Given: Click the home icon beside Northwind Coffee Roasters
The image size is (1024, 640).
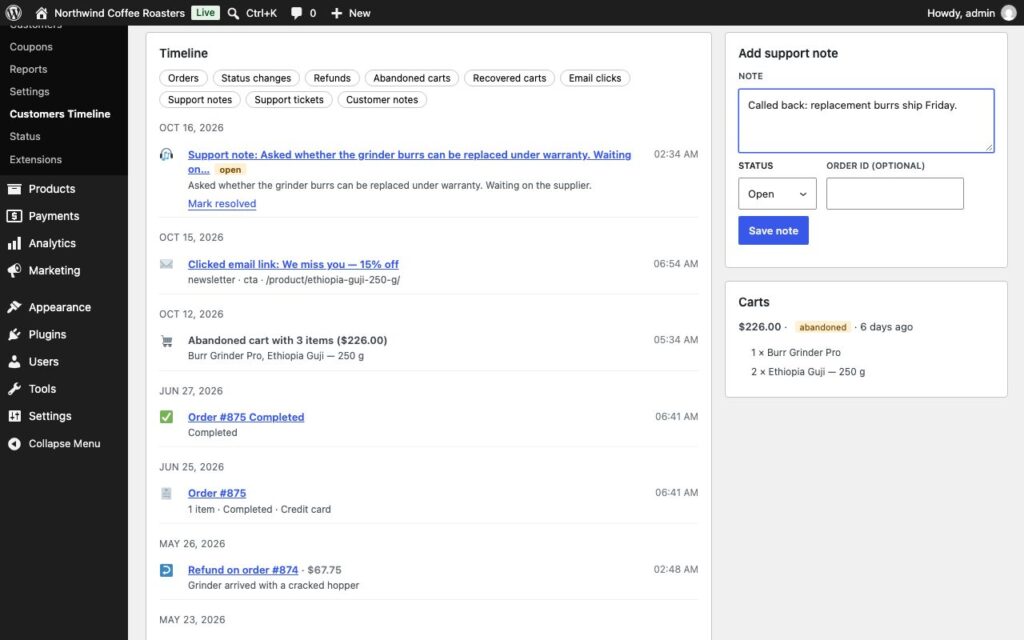Looking at the screenshot, I should 41,13.
